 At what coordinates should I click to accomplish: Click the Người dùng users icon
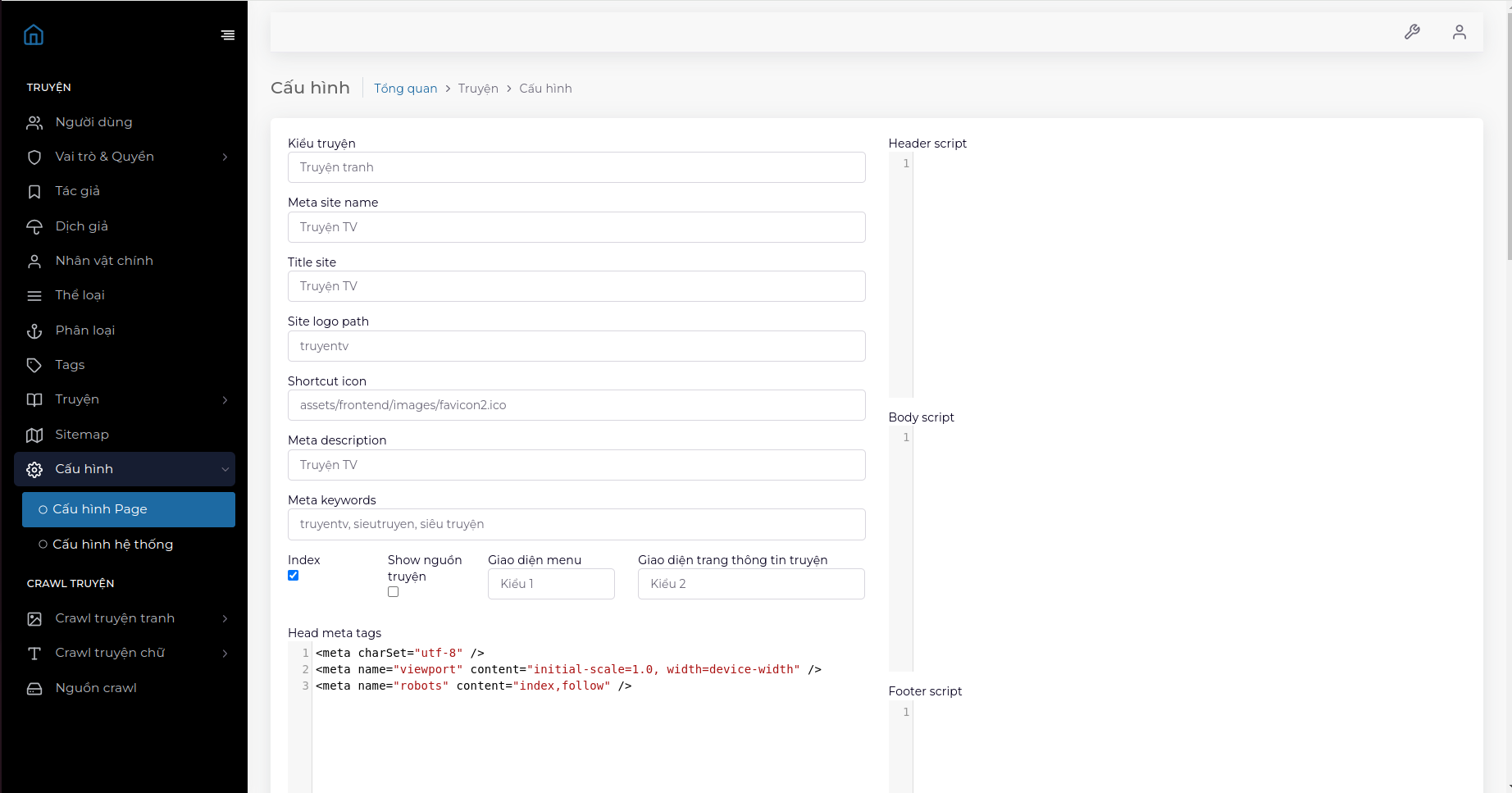point(34,123)
